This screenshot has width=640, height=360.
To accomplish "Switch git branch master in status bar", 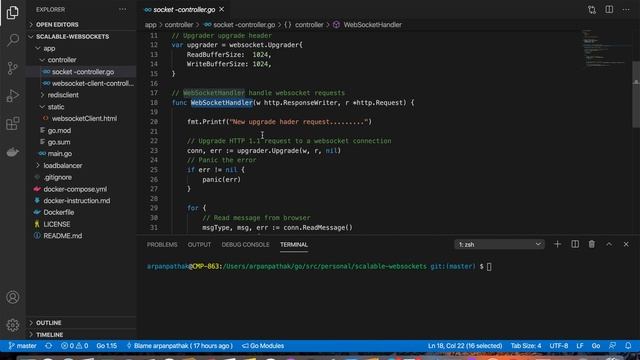I will tap(22, 346).
